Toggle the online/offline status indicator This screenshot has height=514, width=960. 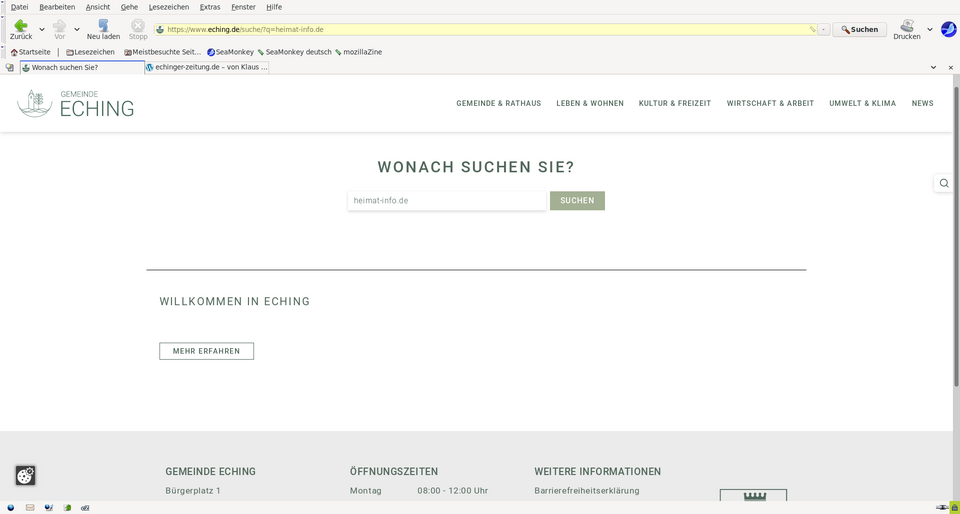tap(941, 507)
